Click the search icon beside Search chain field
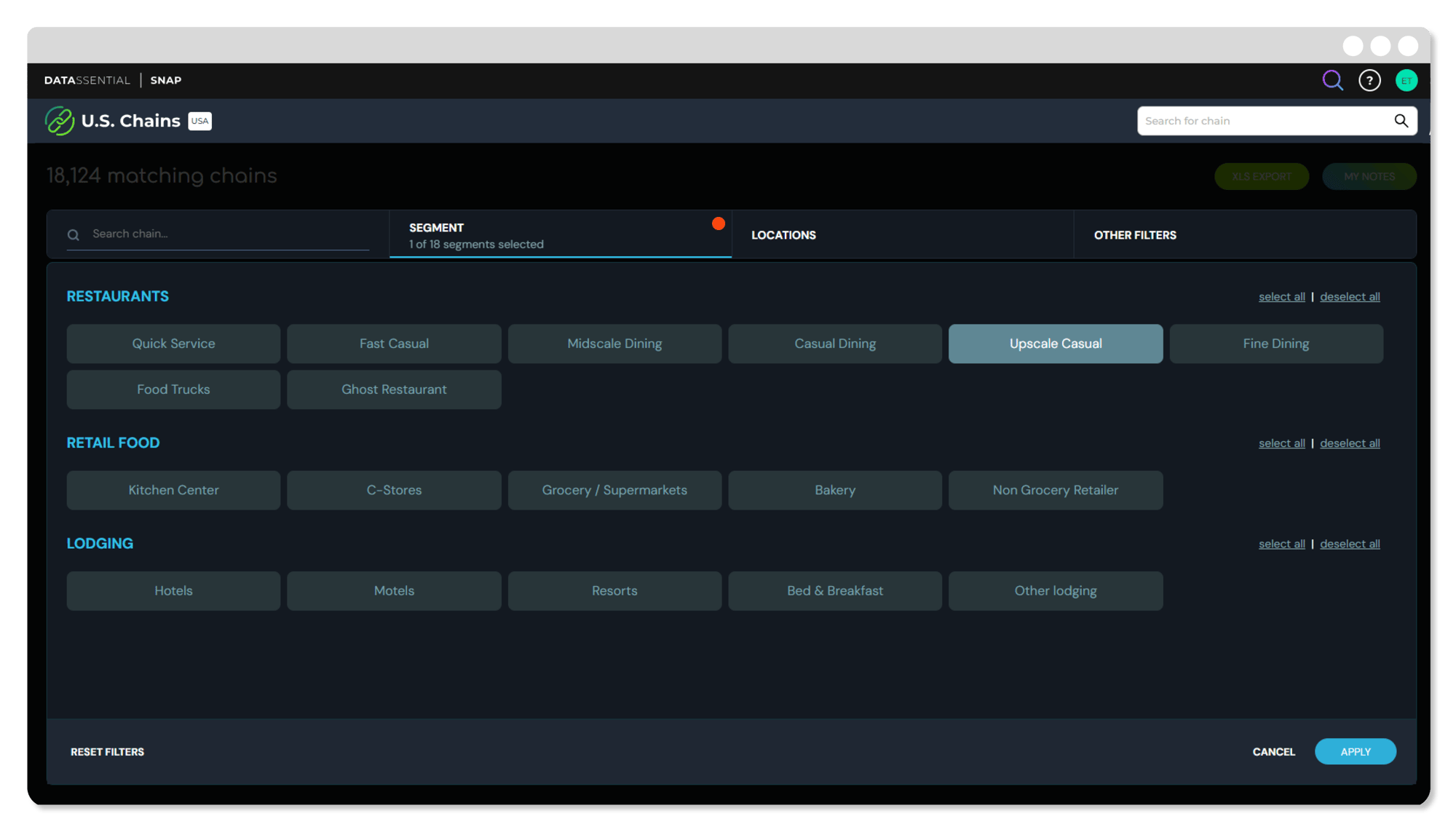Image resolution: width=1456 pixels, height=819 pixels. [74, 235]
